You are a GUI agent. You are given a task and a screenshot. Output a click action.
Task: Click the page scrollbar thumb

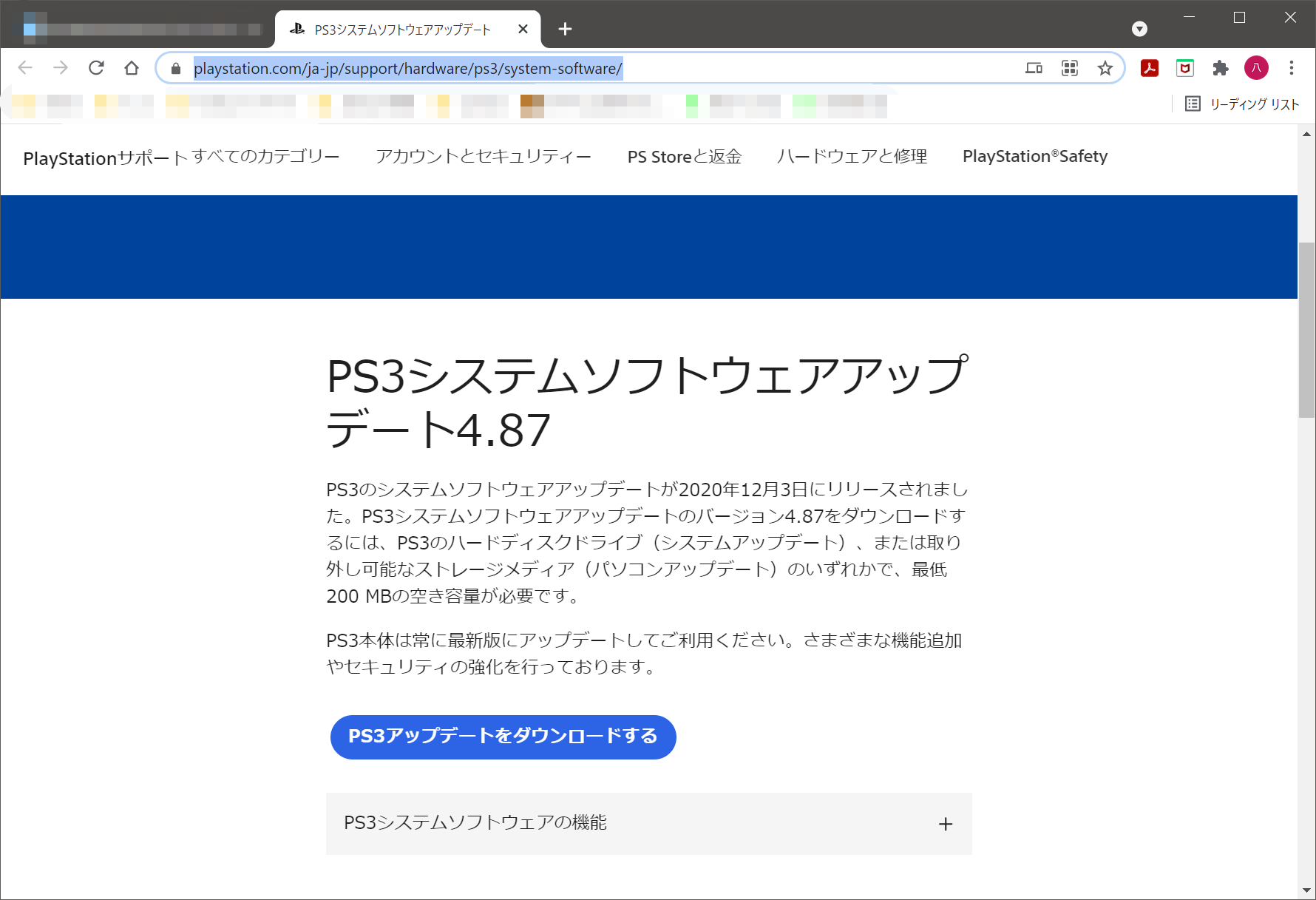point(1306,330)
